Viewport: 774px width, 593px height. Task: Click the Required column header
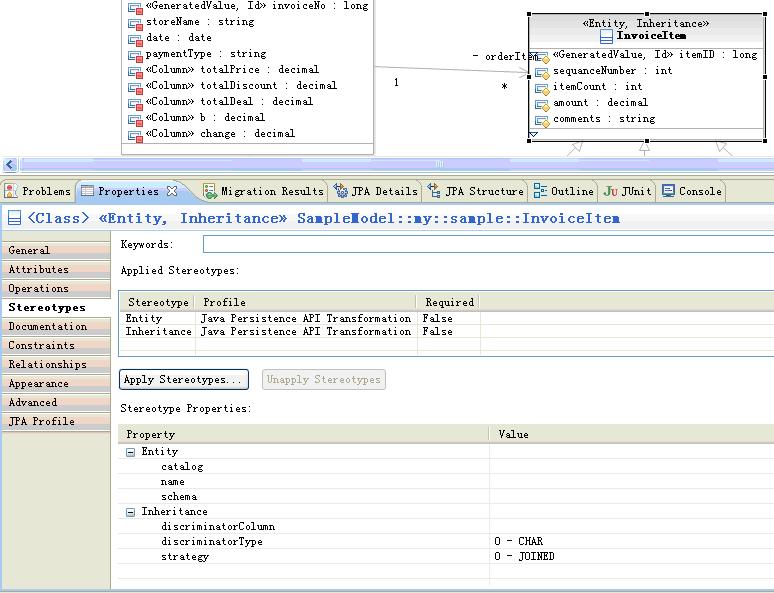pos(449,302)
